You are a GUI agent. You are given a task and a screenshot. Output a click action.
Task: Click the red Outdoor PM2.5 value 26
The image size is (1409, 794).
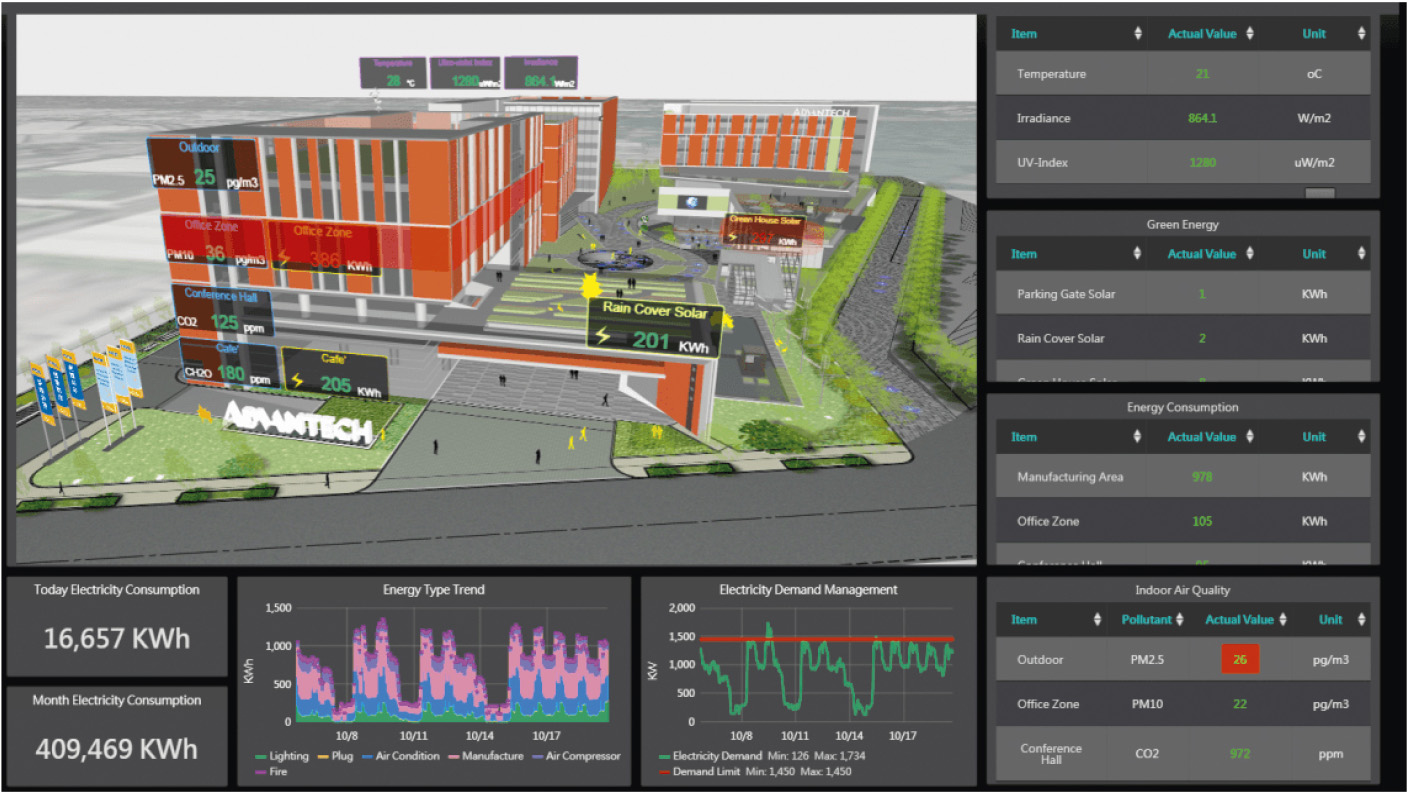pos(1240,660)
